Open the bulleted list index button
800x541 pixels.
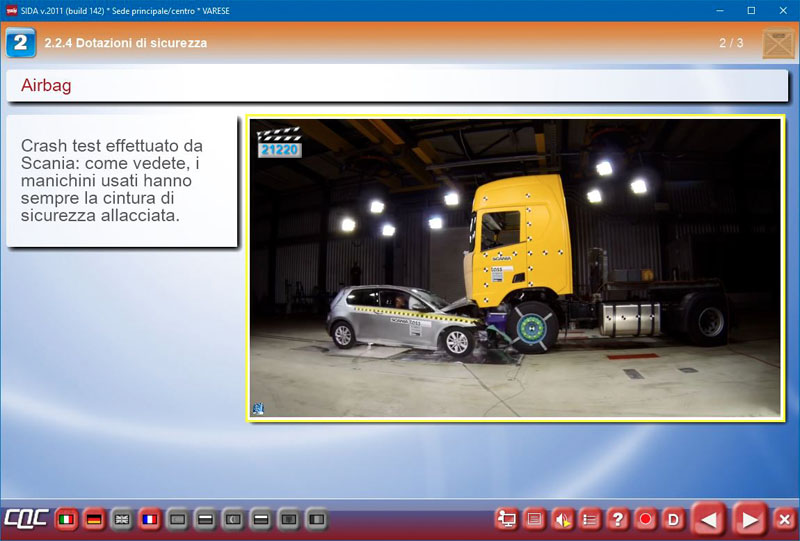[x=590, y=519]
